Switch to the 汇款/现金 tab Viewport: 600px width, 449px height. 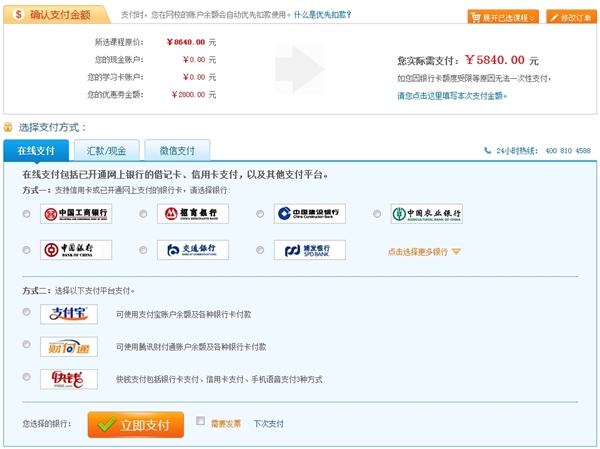tap(107, 151)
